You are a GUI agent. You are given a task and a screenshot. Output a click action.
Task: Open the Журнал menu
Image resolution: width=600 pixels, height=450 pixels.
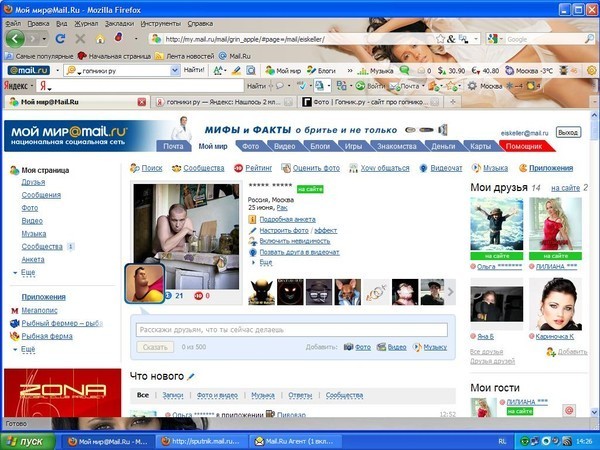[86, 24]
